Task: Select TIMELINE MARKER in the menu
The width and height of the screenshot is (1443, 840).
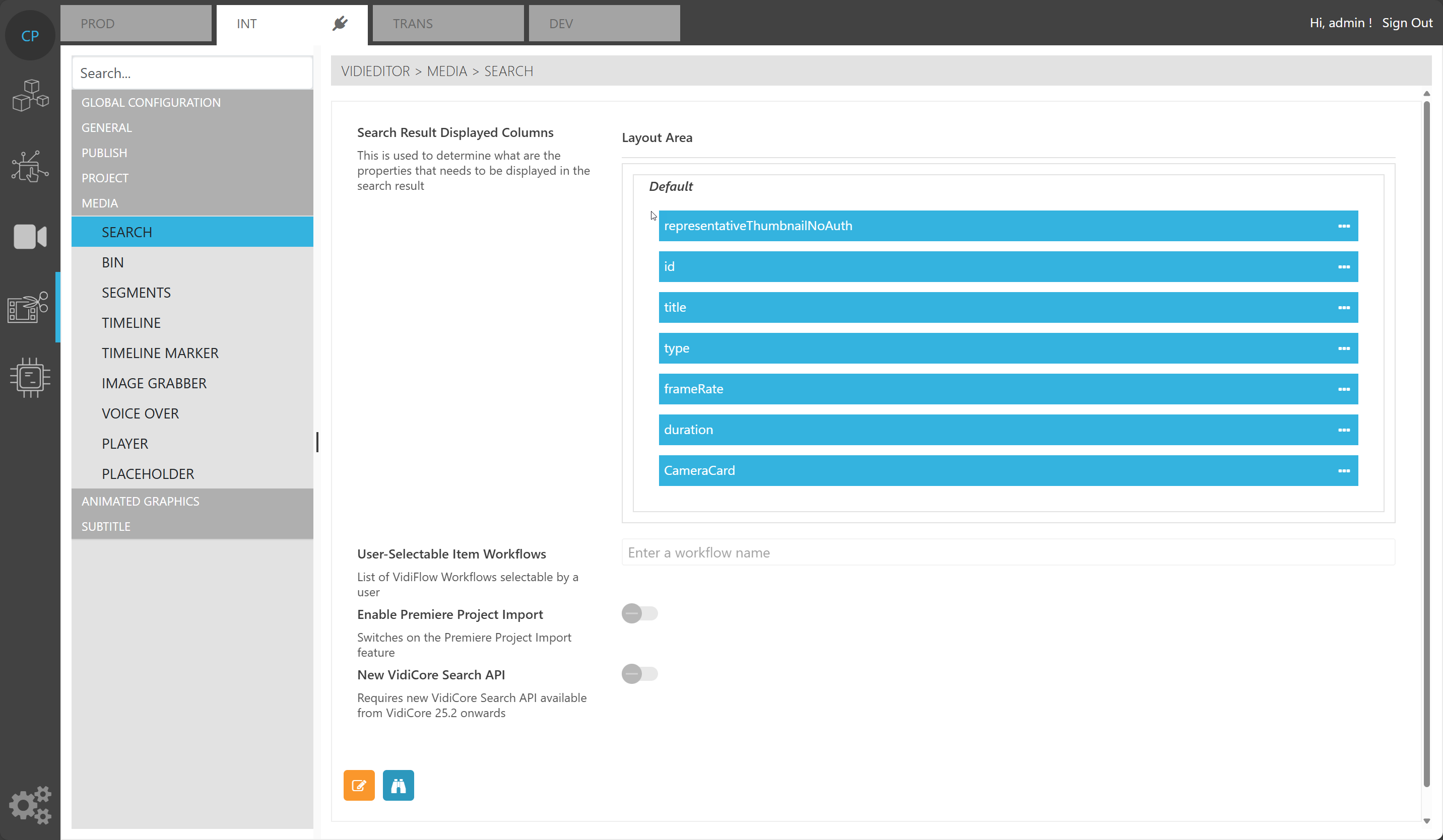Action: click(160, 353)
